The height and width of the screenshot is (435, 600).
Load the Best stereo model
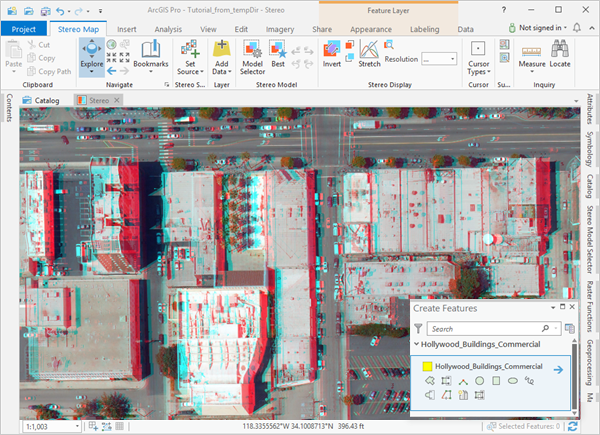pos(278,54)
